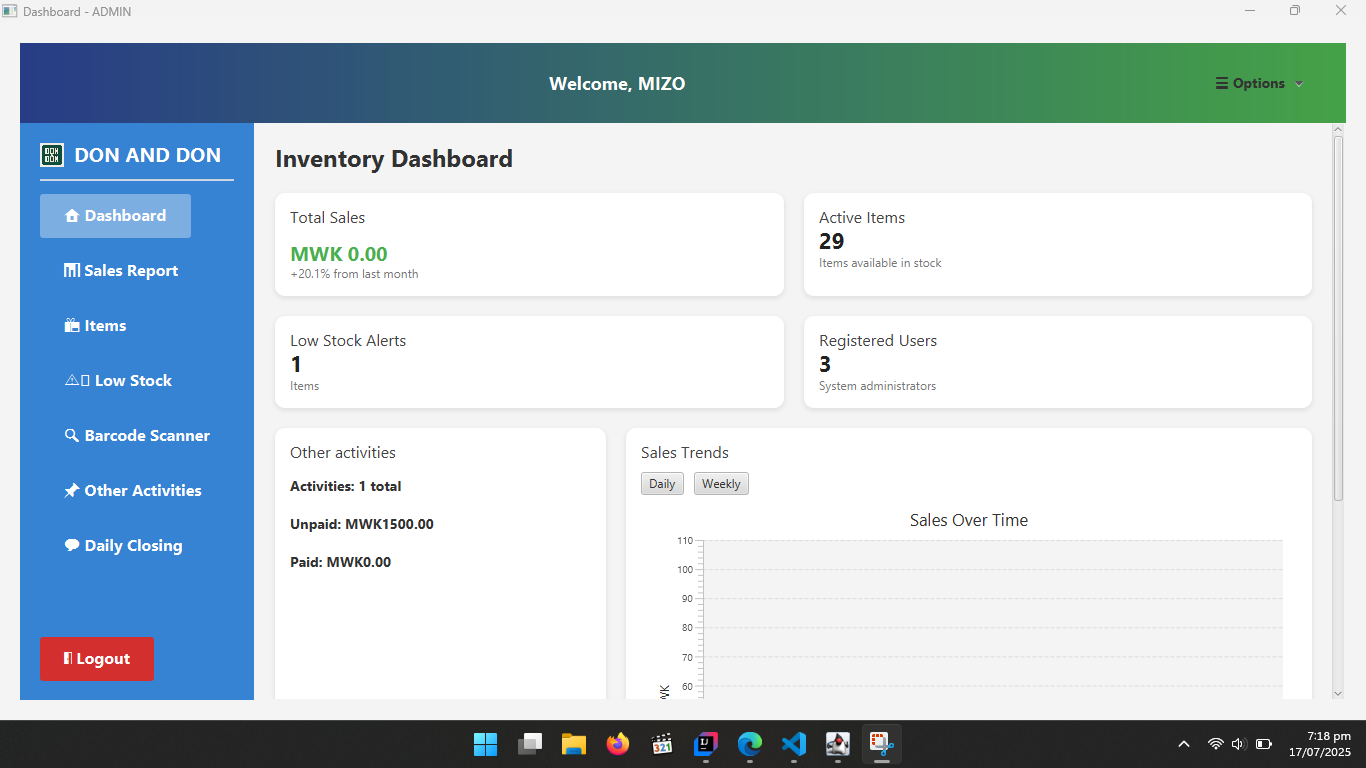Screen dimensions: 1366x768
Task: Go to Items in sidebar
Action: click(x=95, y=326)
